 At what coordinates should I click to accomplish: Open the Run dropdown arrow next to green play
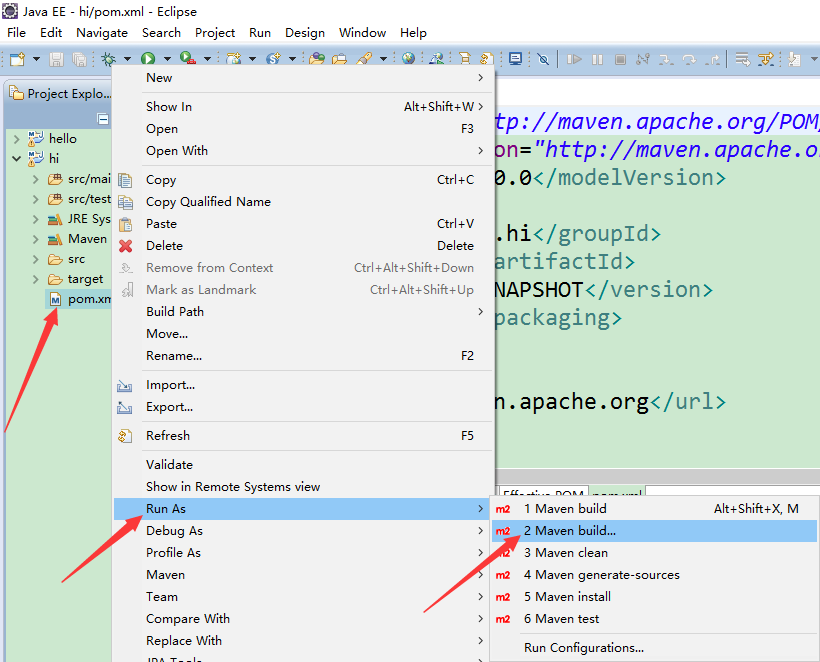(x=167, y=59)
